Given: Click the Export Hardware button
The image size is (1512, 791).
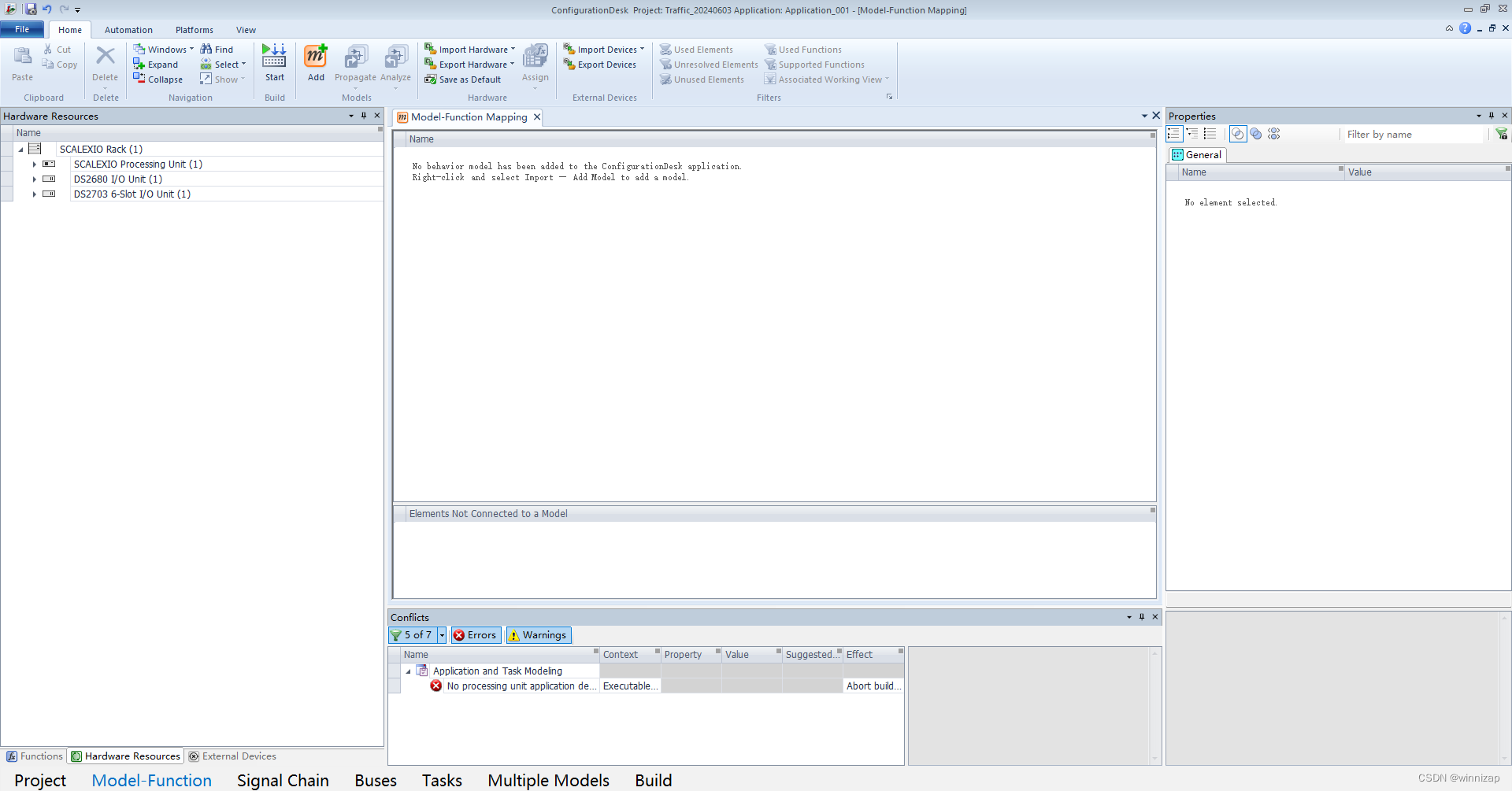Looking at the screenshot, I should (x=469, y=64).
